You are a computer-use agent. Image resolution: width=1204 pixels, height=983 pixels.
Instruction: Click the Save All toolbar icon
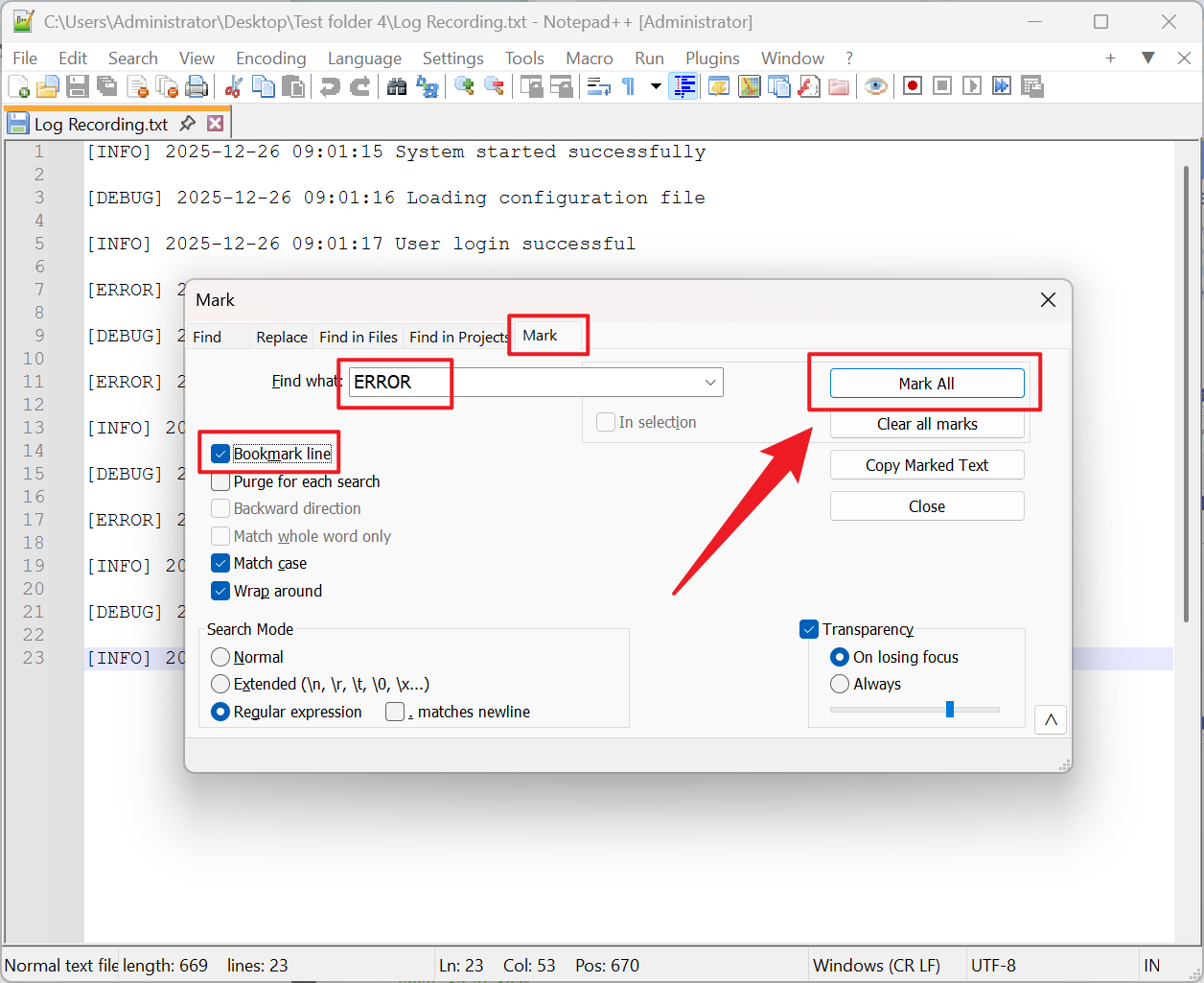107,87
